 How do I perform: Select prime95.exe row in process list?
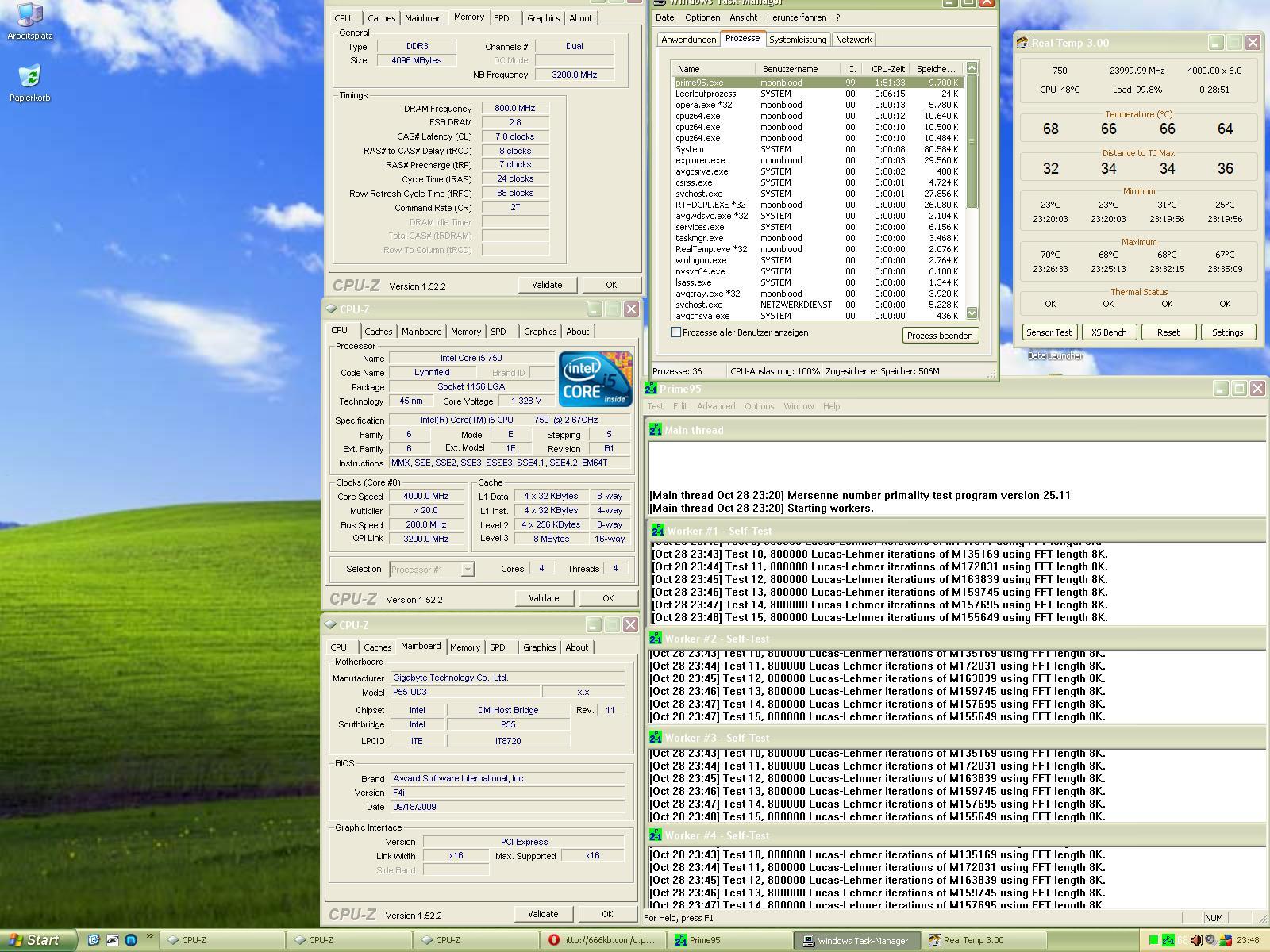click(818, 83)
